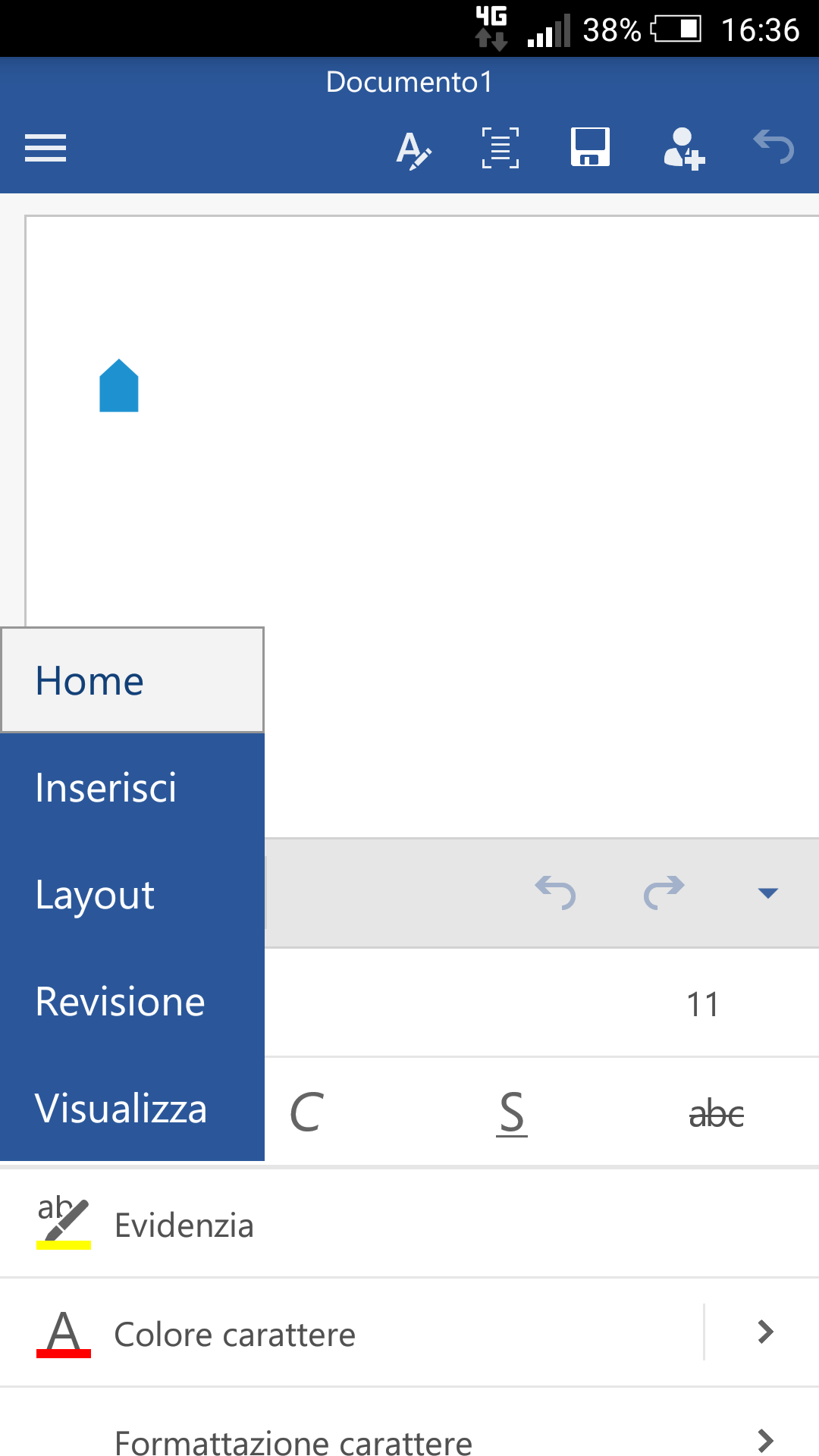
Task: Tap the undo arrow in ribbon bar
Action: click(x=555, y=892)
